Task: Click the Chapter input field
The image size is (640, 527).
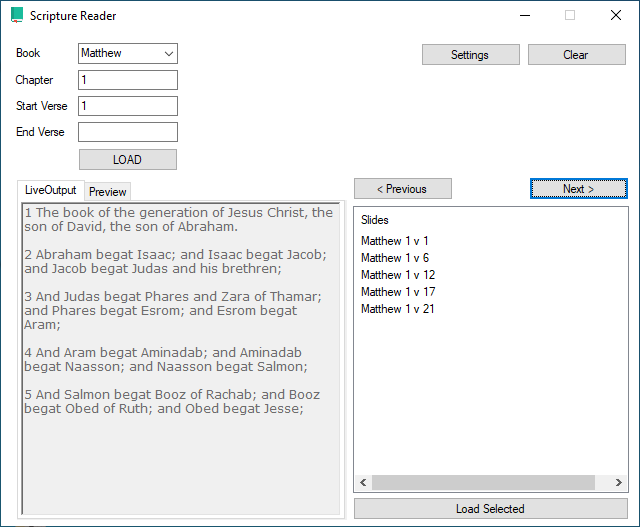Action: coord(127,80)
